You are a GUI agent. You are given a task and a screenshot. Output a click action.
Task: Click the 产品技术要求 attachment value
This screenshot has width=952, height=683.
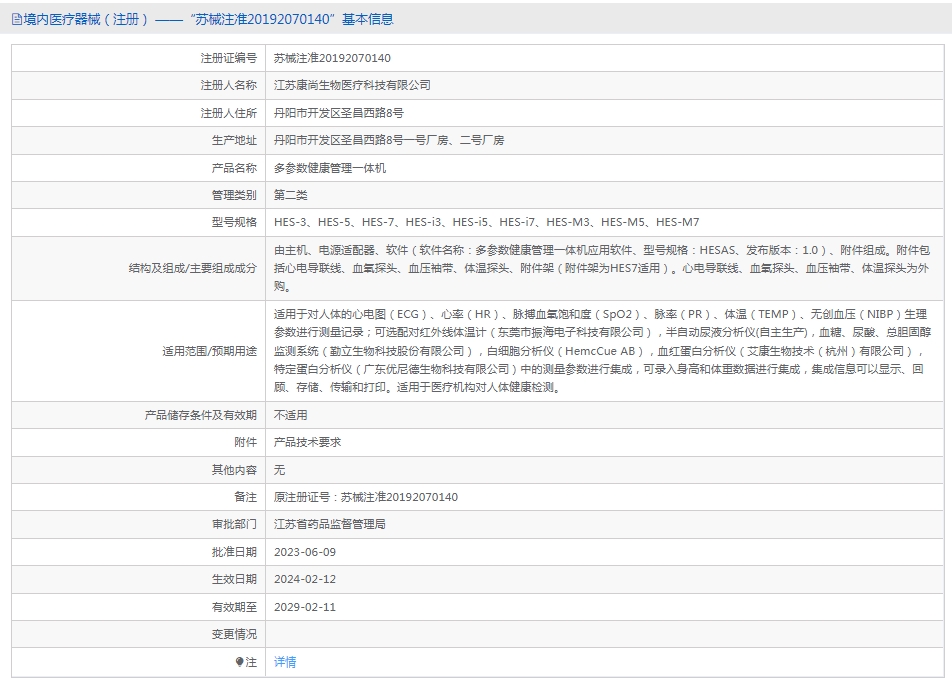[x=307, y=443]
